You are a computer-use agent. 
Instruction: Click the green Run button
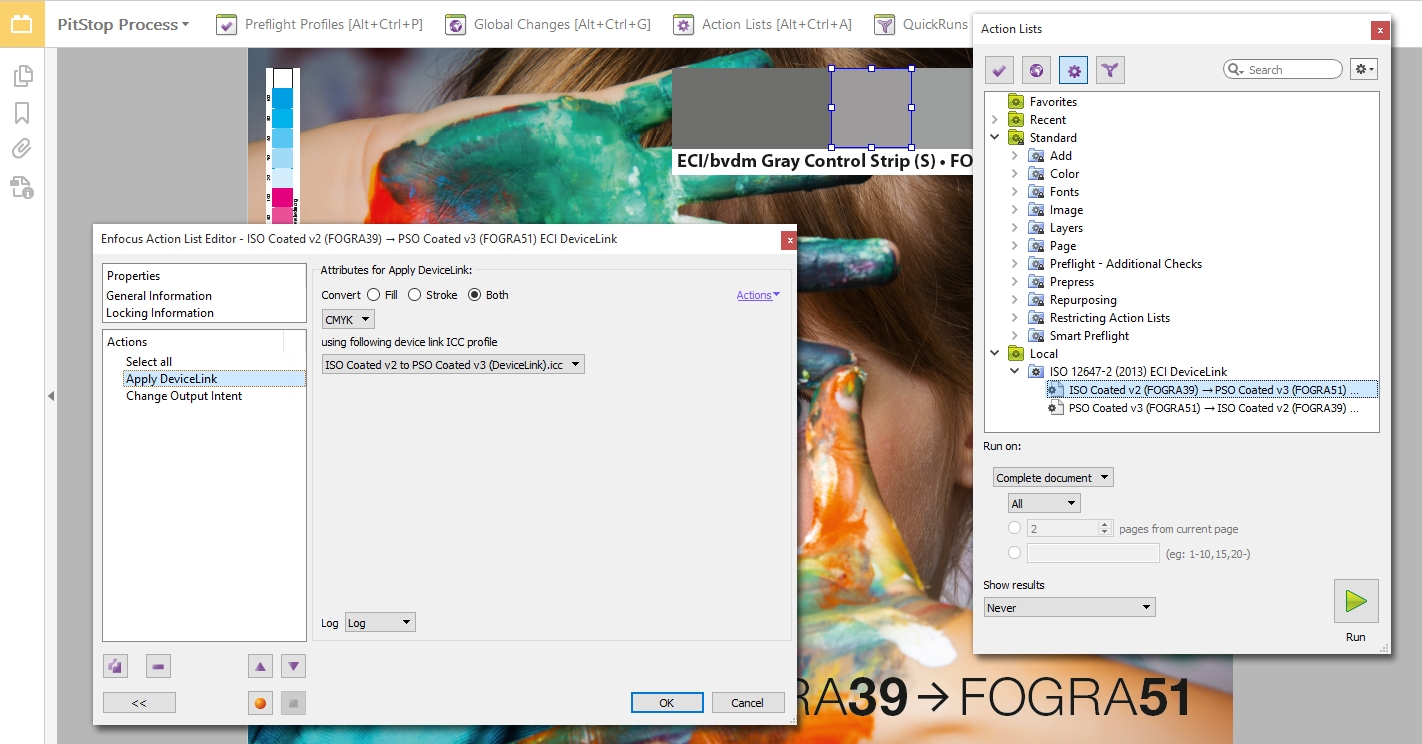coord(1356,601)
